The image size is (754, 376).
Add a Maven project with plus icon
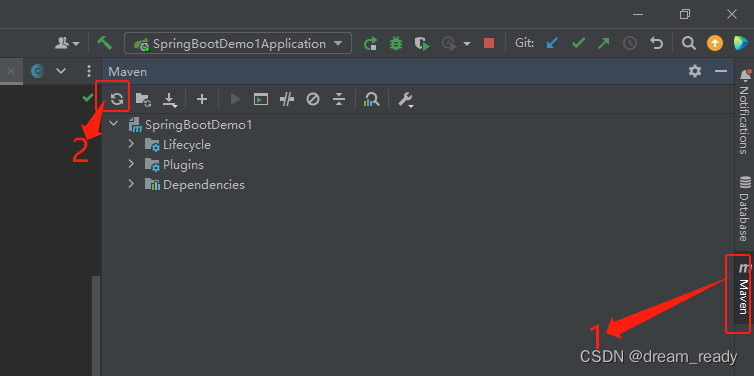202,99
